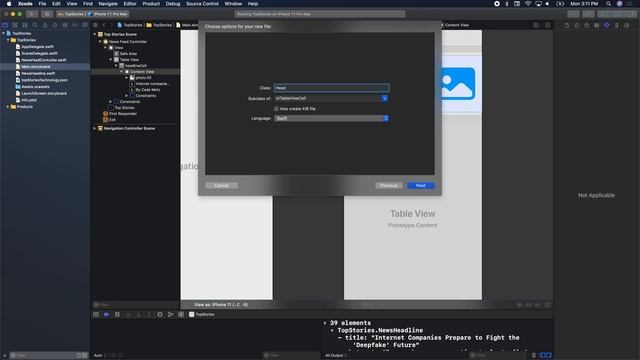Click the Previous button in the dialog
The image size is (640, 360).
(389, 185)
